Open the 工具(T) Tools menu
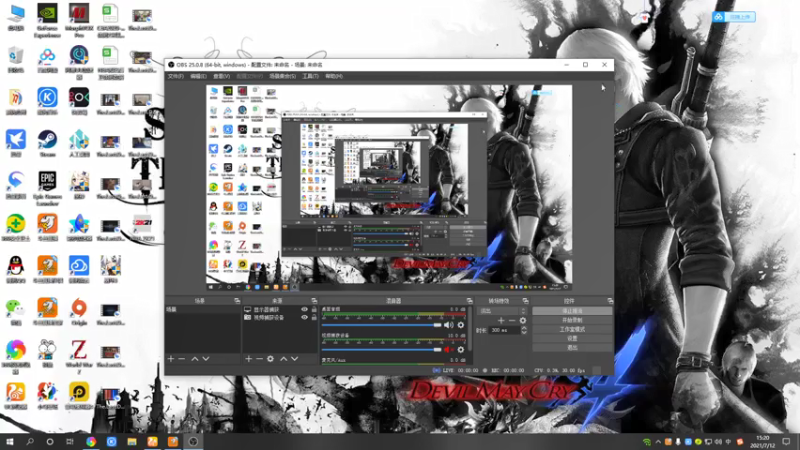800x450 pixels. [x=310, y=76]
